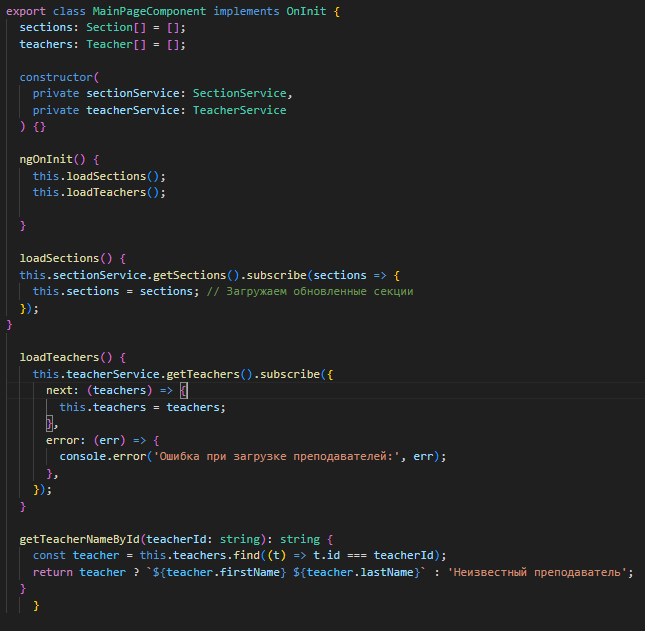Click the 'error:' callback key

[65, 440]
